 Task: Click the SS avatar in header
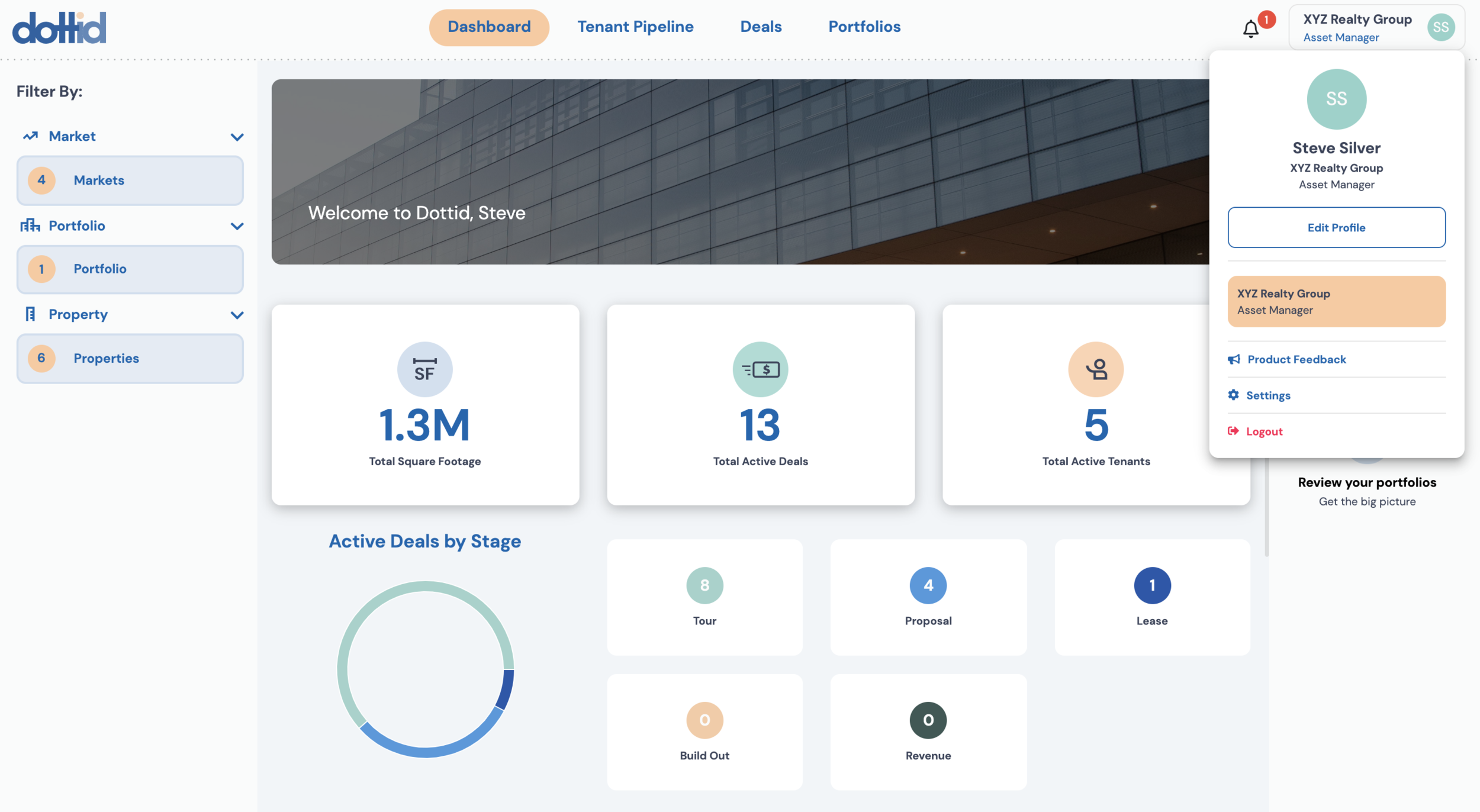click(1440, 27)
